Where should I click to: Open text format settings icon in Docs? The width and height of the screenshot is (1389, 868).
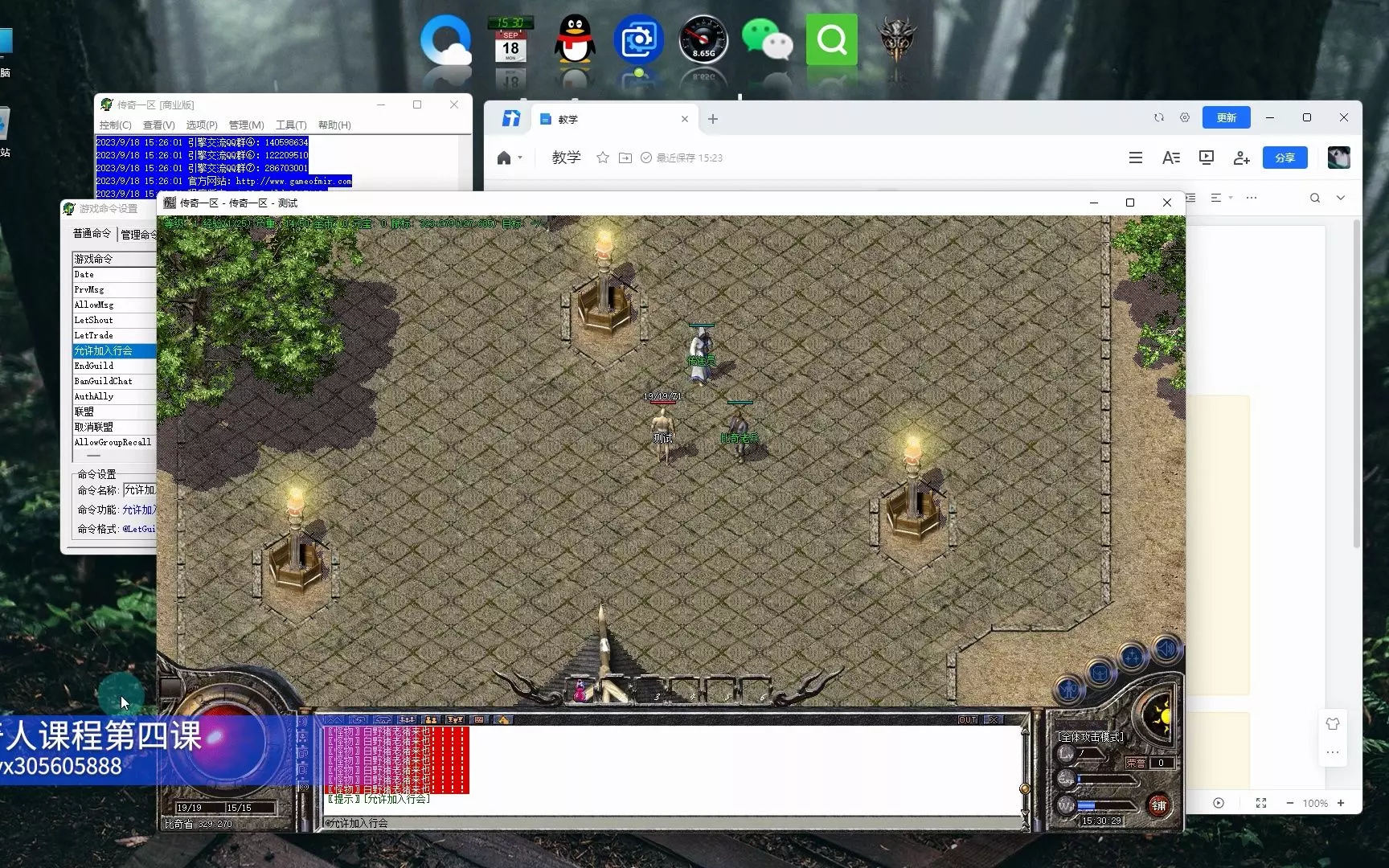tap(1171, 158)
